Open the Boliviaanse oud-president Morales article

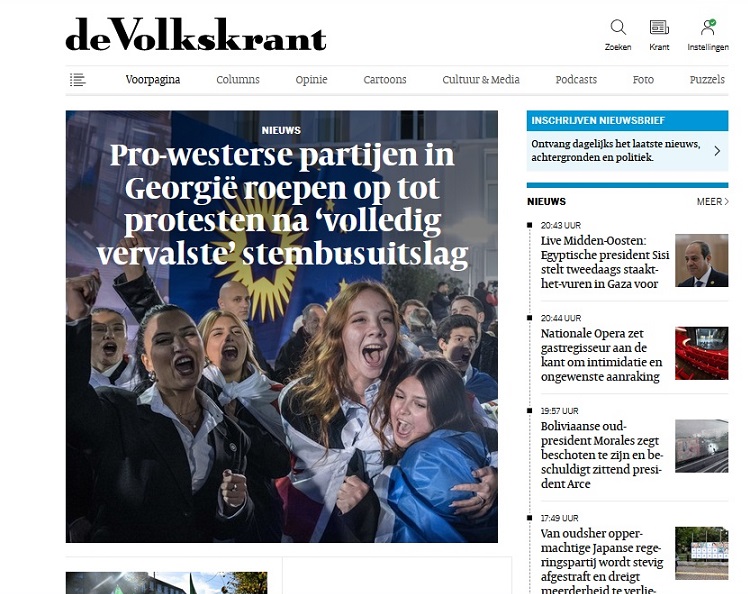pos(601,455)
